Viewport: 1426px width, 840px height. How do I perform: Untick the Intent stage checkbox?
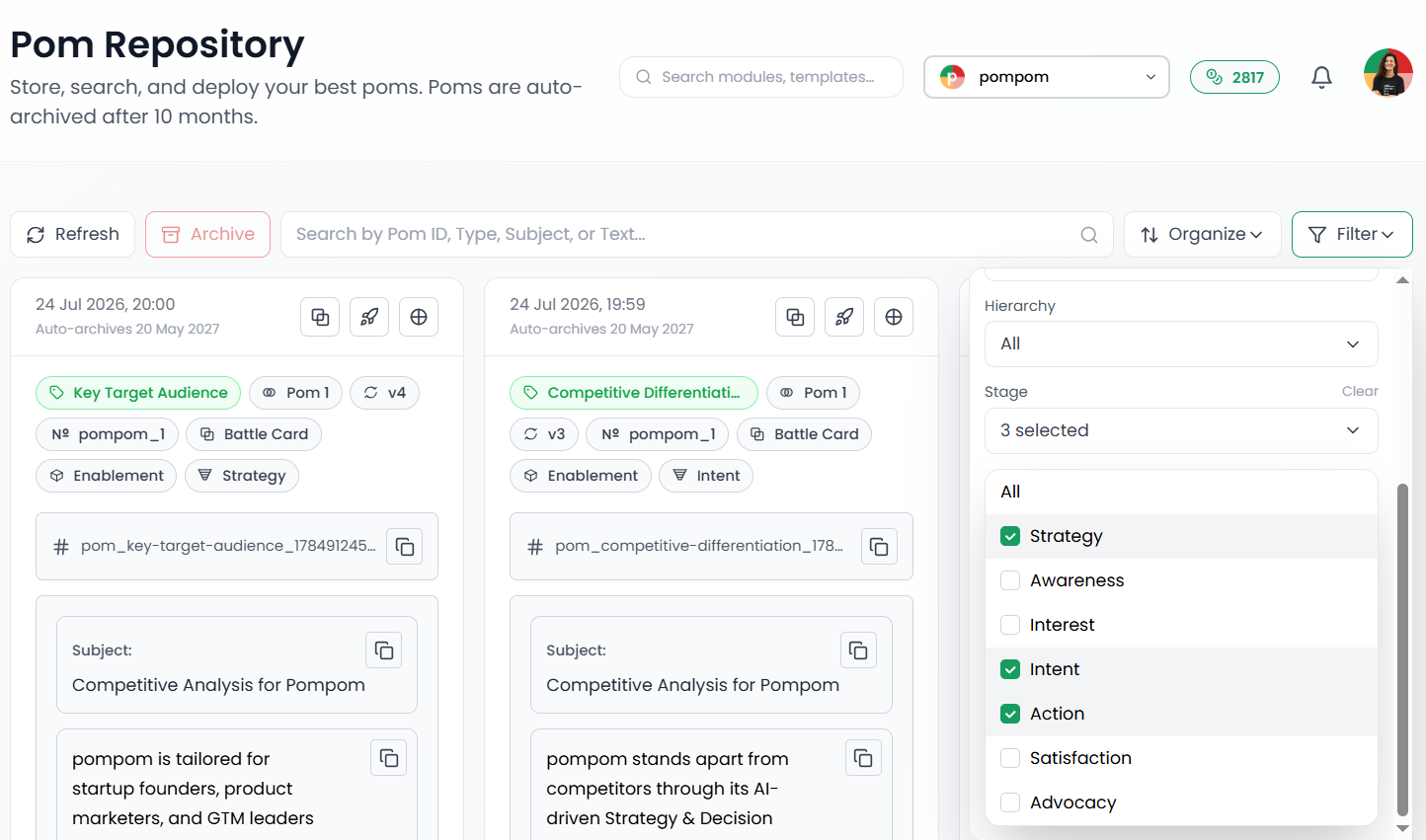tap(1010, 669)
